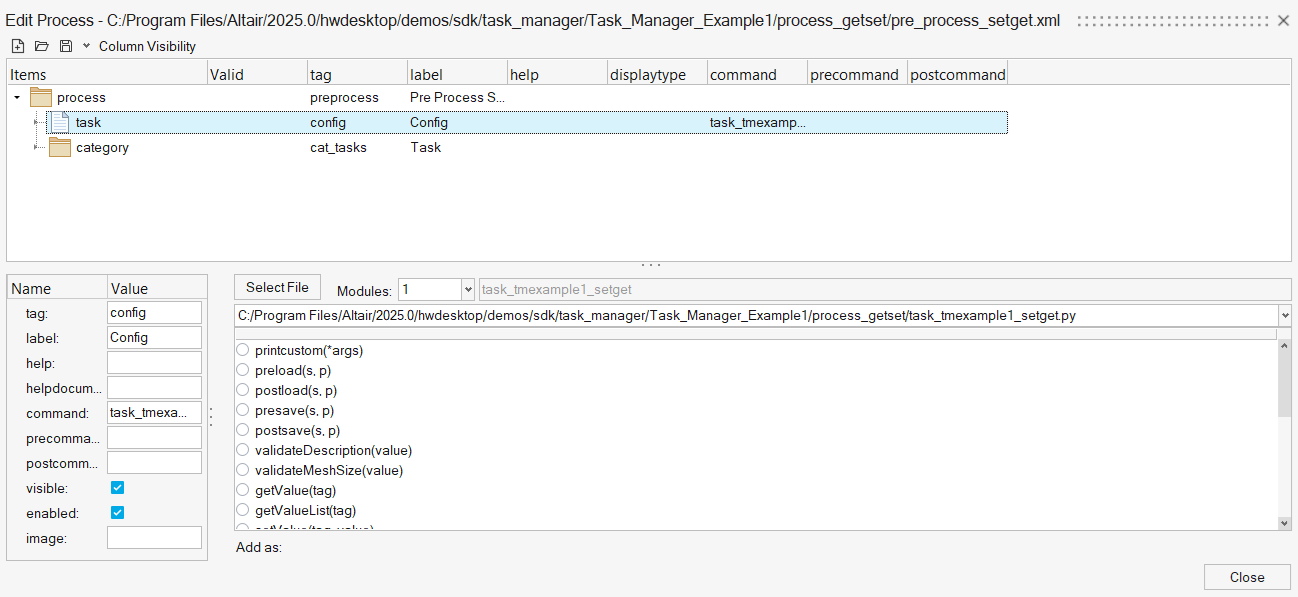Select the getValue(tag) radio button
1298x597 pixels.
243,490
